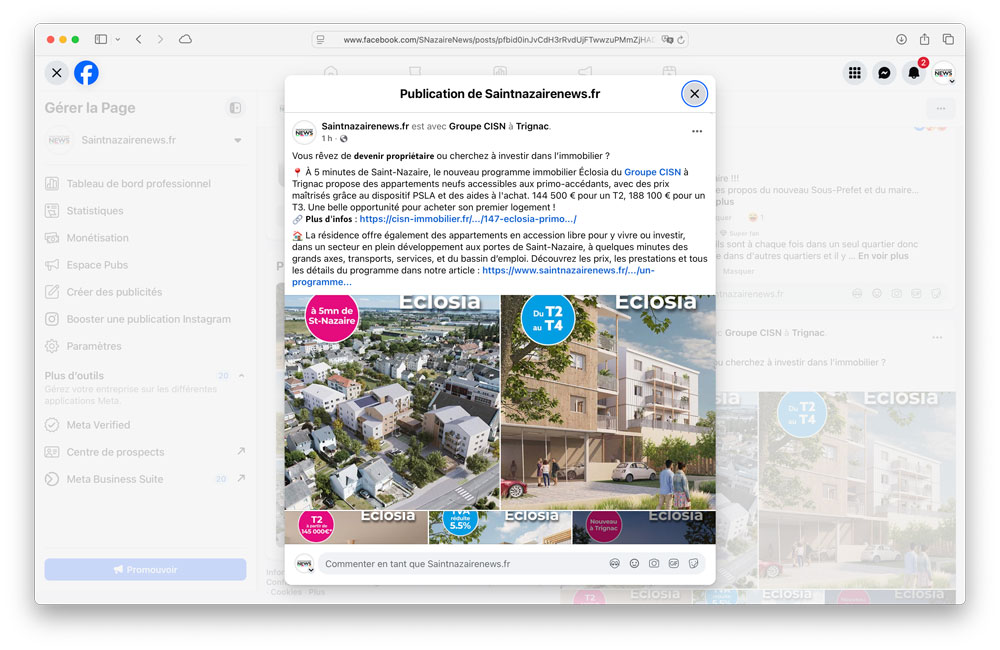Open the Safari share button

[x=924, y=39]
